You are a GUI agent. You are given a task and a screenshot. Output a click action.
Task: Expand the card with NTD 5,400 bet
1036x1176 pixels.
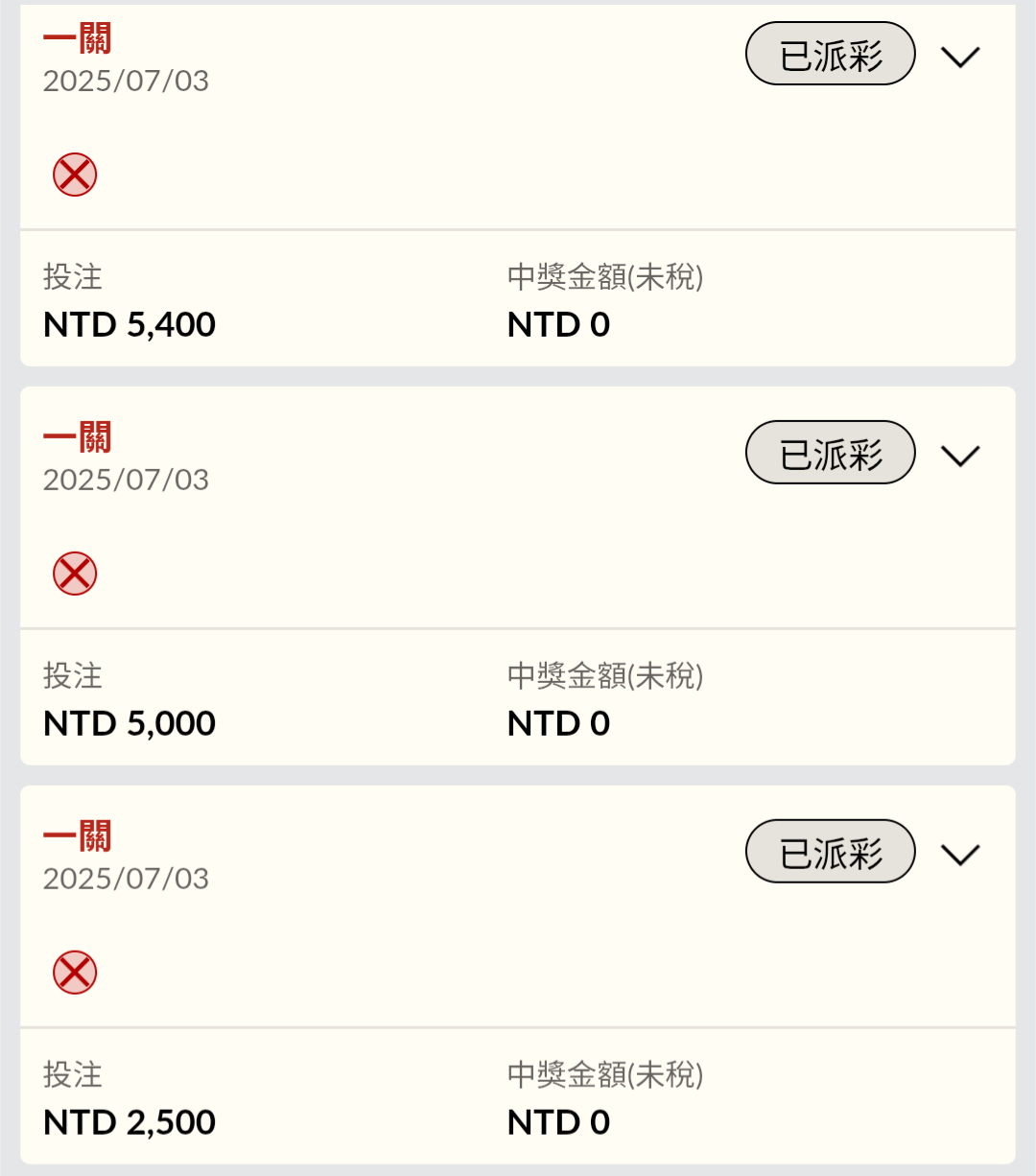pyautogui.click(x=960, y=57)
